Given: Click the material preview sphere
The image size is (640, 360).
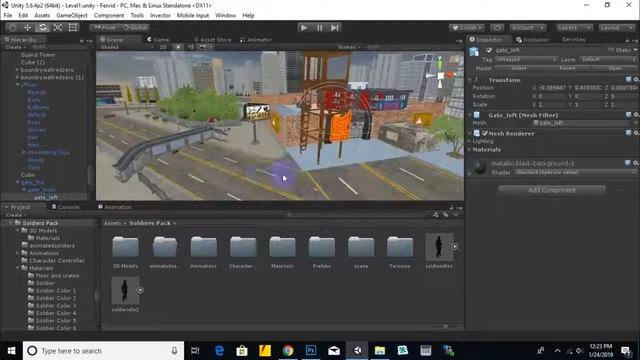Looking at the screenshot, I should click(x=480, y=167).
